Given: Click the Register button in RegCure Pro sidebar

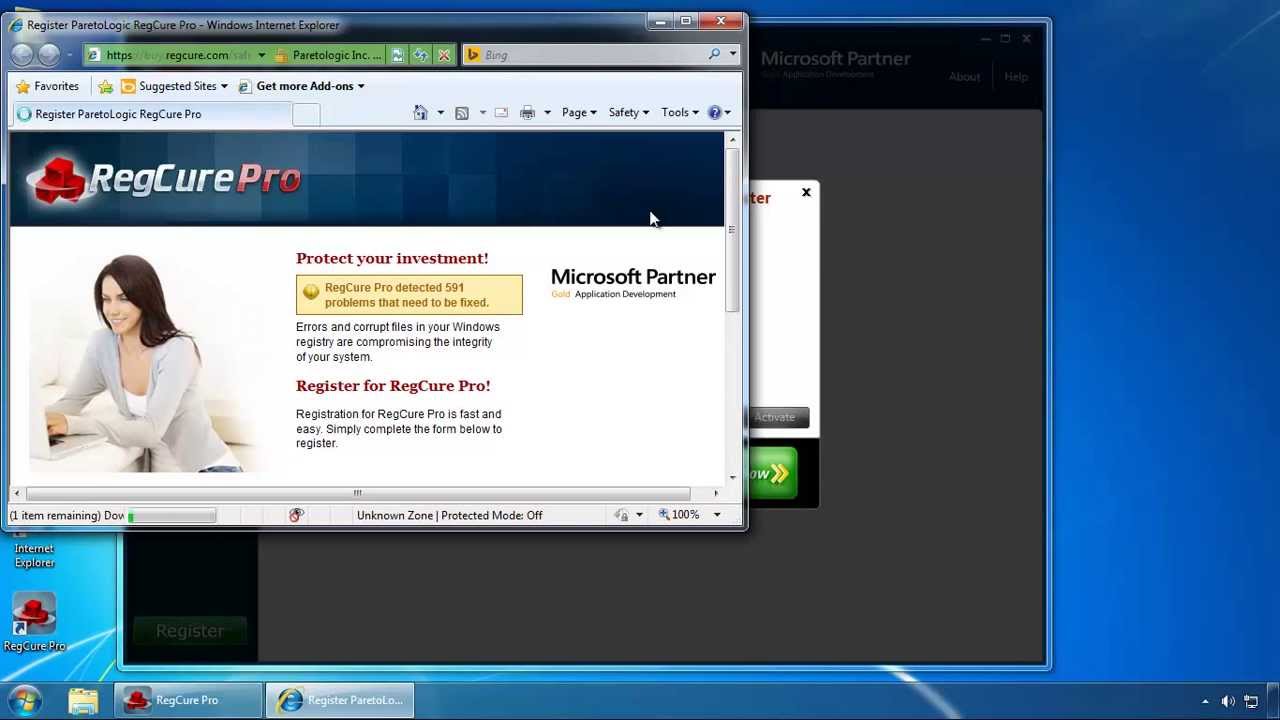Looking at the screenshot, I should coord(190,630).
